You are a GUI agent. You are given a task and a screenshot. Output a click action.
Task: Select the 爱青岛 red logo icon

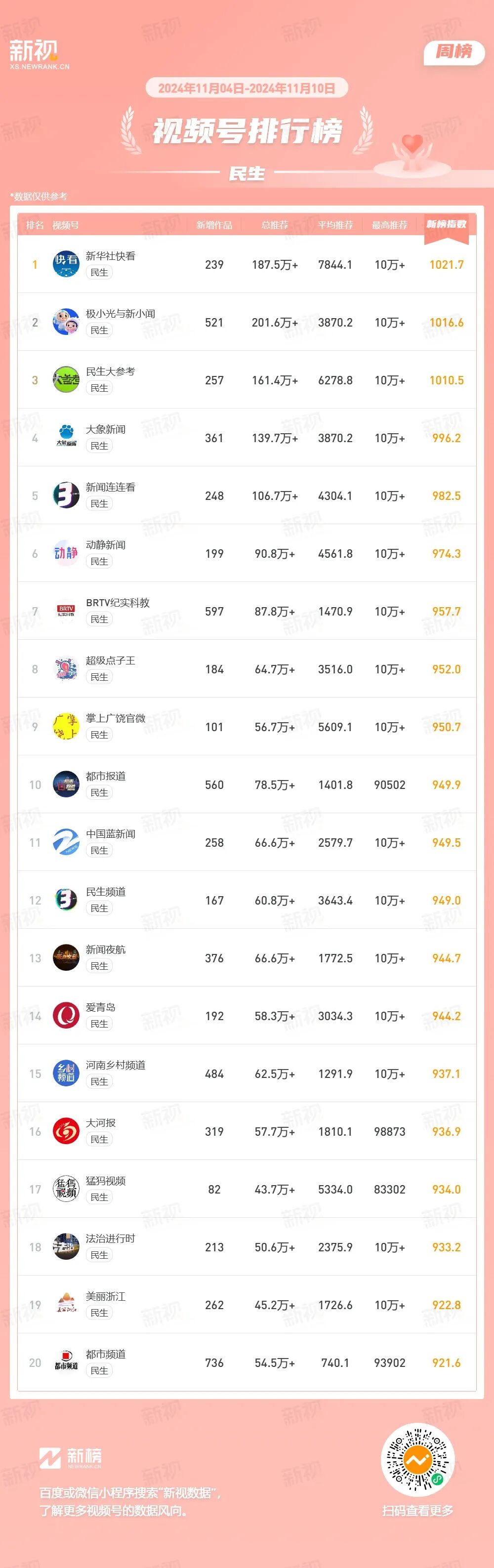point(66,1016)
